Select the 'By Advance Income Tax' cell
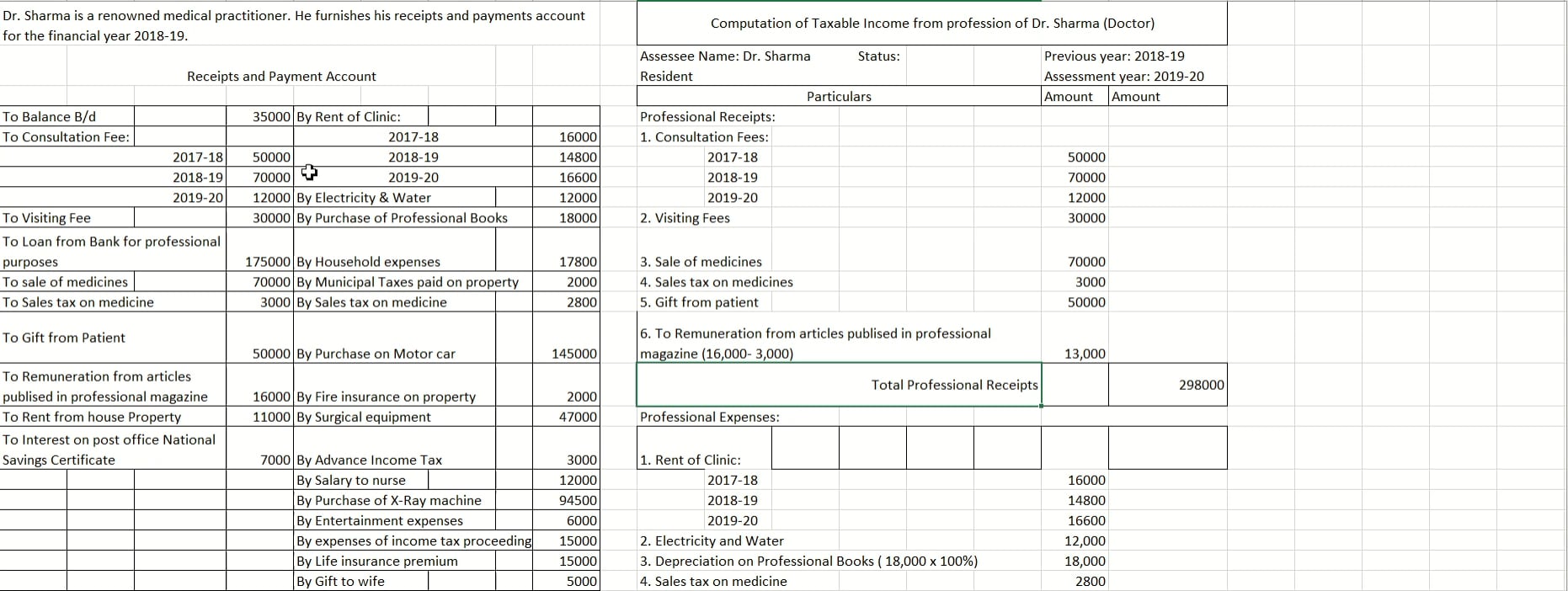This screenshot has height=591, width=1568. 369,460
